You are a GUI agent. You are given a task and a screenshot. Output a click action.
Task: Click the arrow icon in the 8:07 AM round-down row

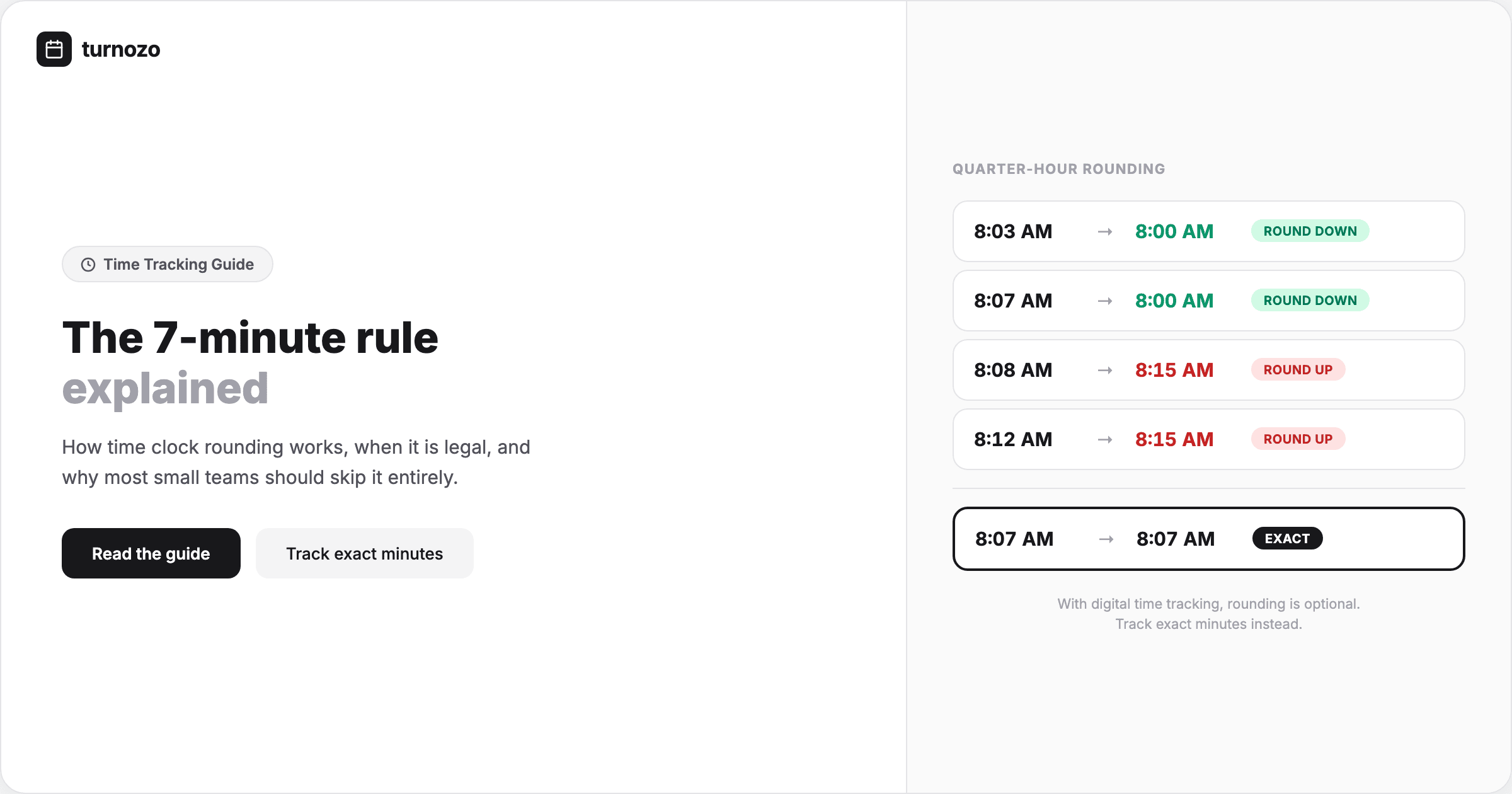coord(1105,301)
